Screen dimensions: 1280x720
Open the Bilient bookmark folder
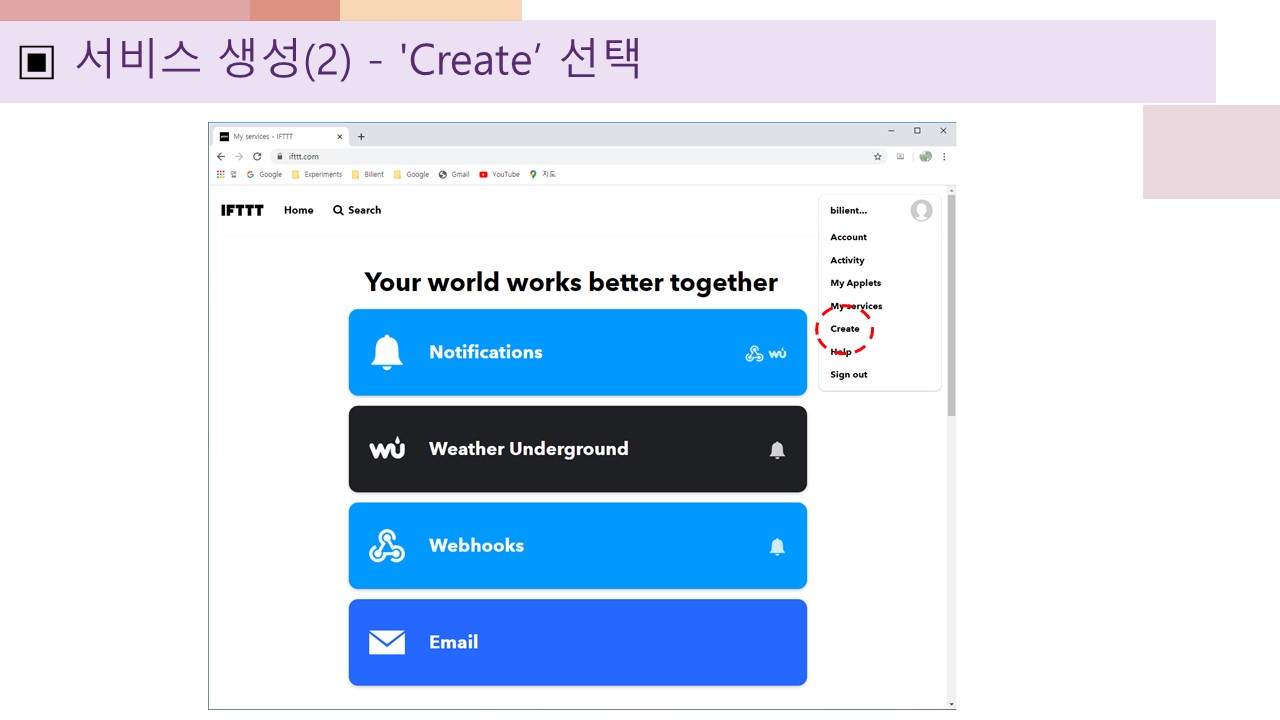[368, 174]
